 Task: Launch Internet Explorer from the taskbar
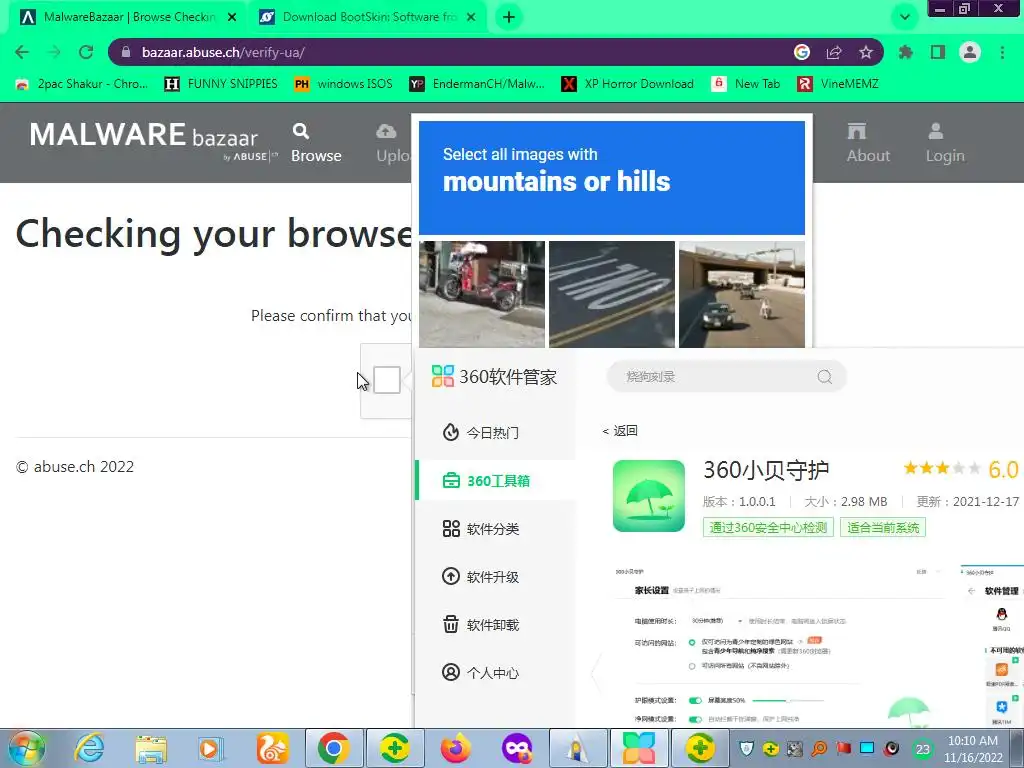click(89, 748)
